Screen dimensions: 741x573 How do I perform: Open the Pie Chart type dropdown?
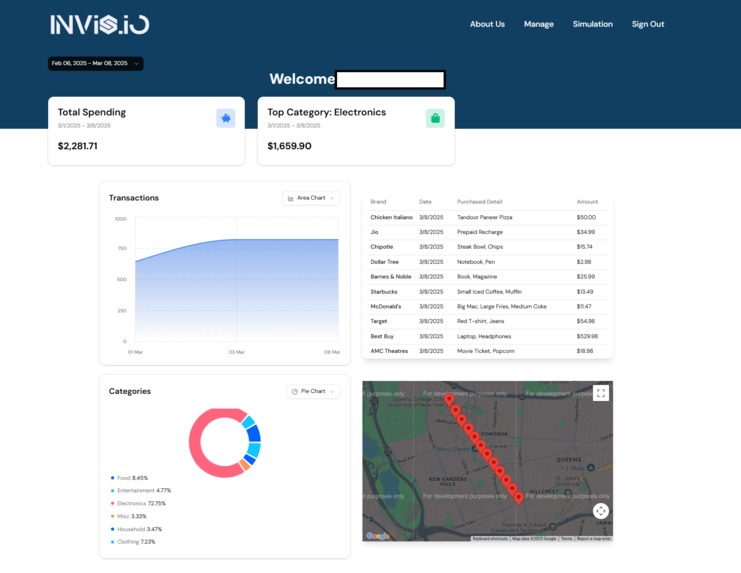(313, 391)
